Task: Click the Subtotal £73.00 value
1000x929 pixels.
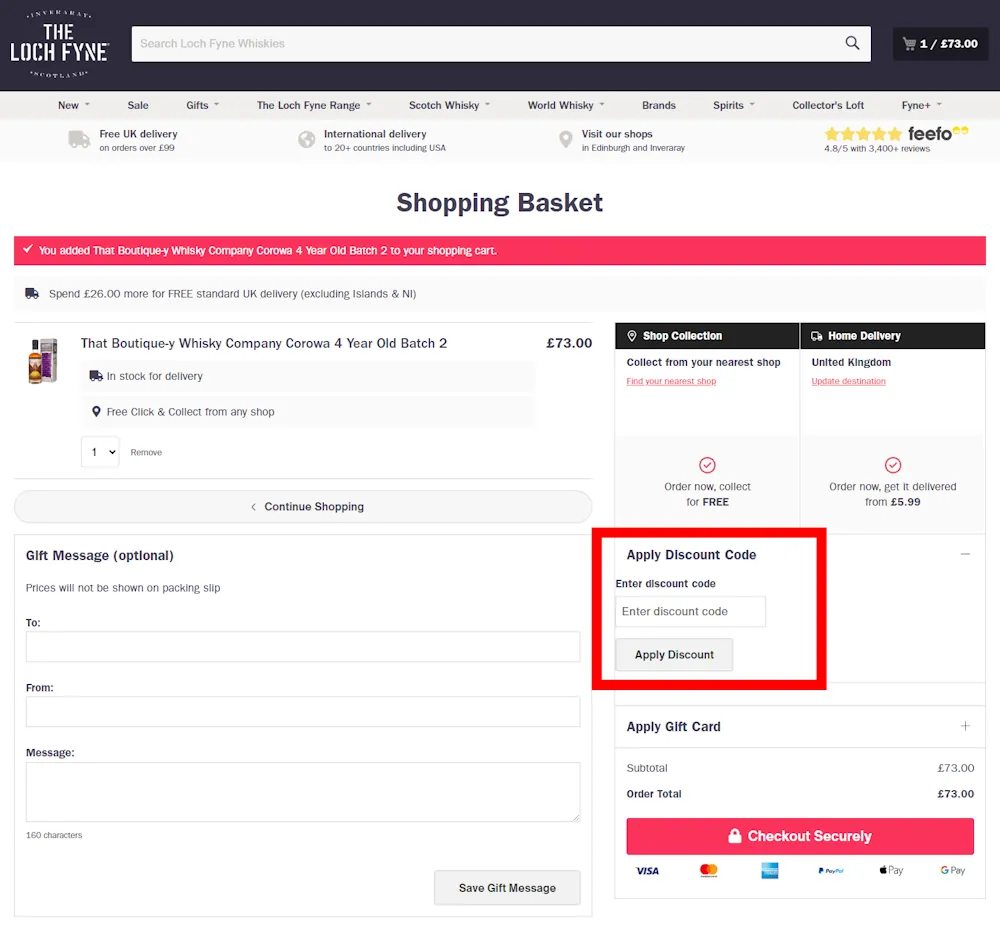Action: (955, 768)
